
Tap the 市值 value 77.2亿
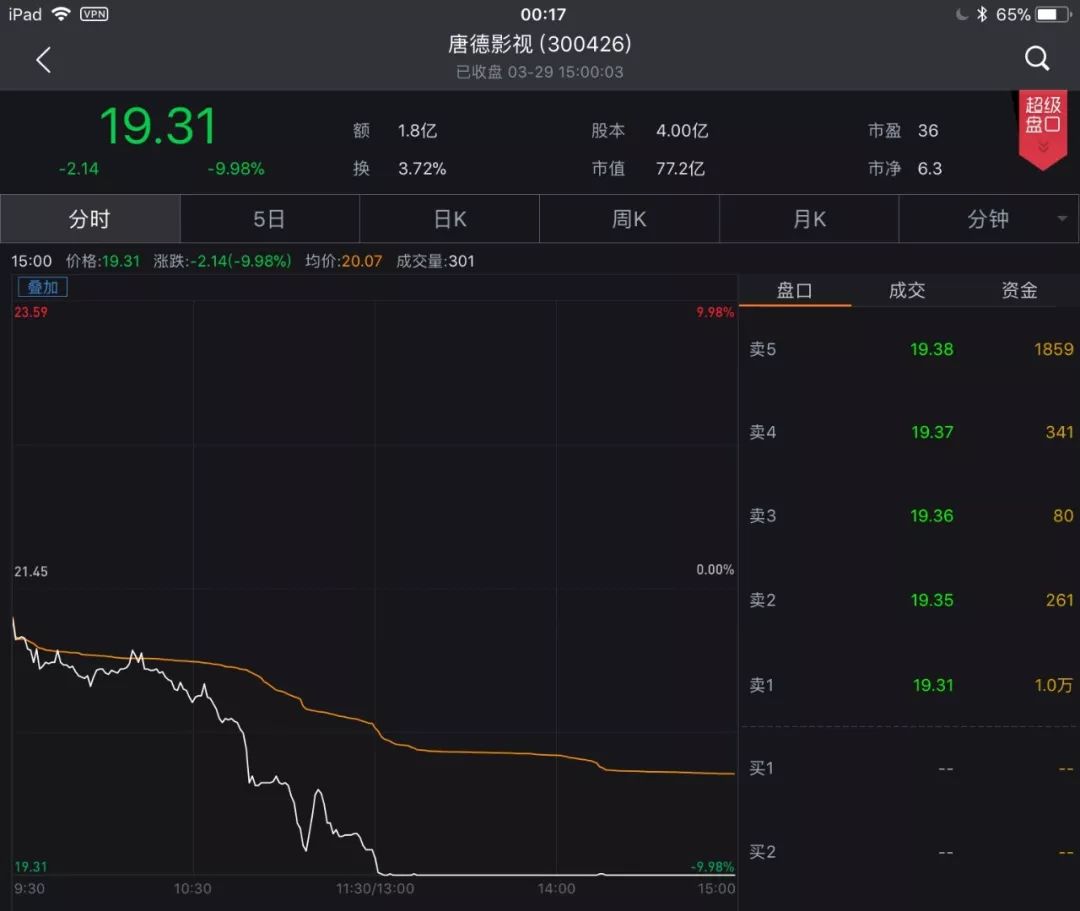tap(680, 169)
